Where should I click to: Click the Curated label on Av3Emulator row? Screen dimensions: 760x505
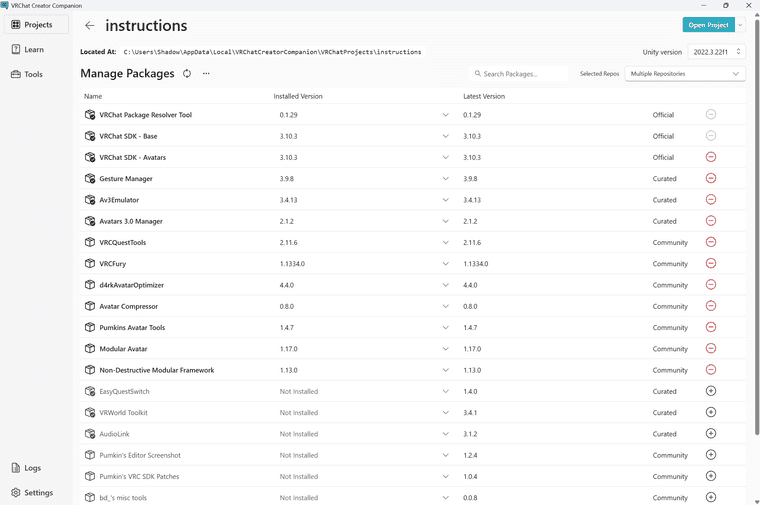[x=664, y=200]
